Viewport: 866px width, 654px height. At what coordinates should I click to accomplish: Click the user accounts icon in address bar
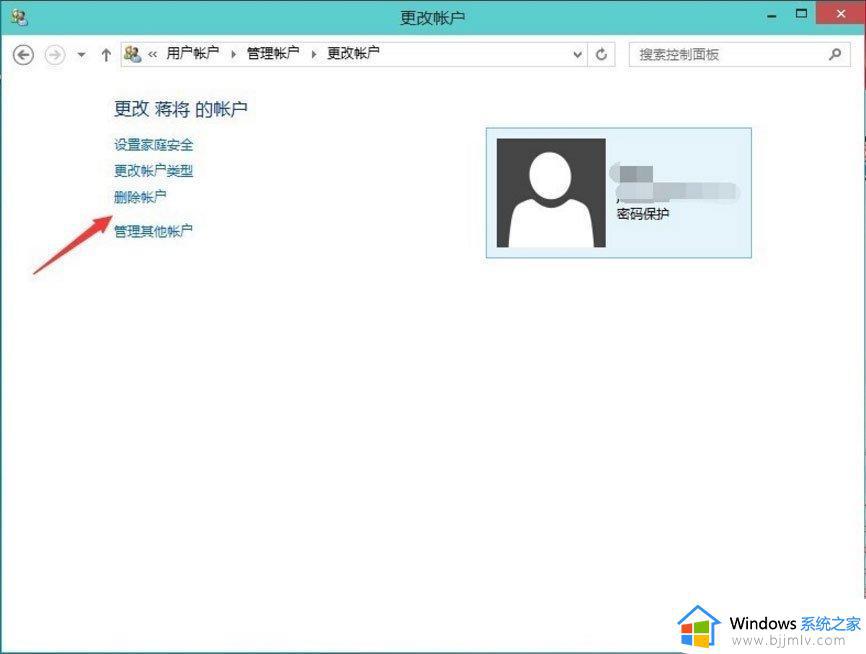[133, 54]
